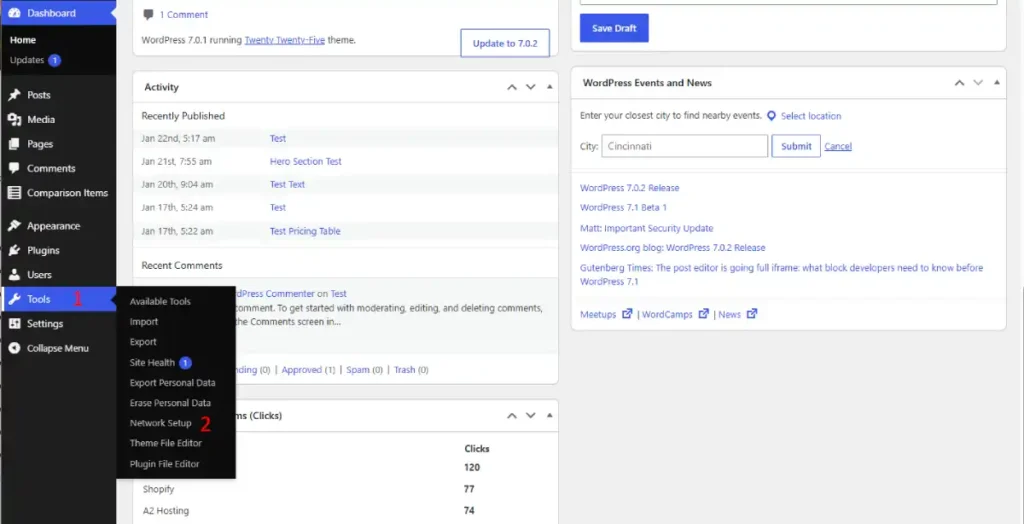Click Update to 7.0.2 button

pyautogui.click(x=505, y=43)
